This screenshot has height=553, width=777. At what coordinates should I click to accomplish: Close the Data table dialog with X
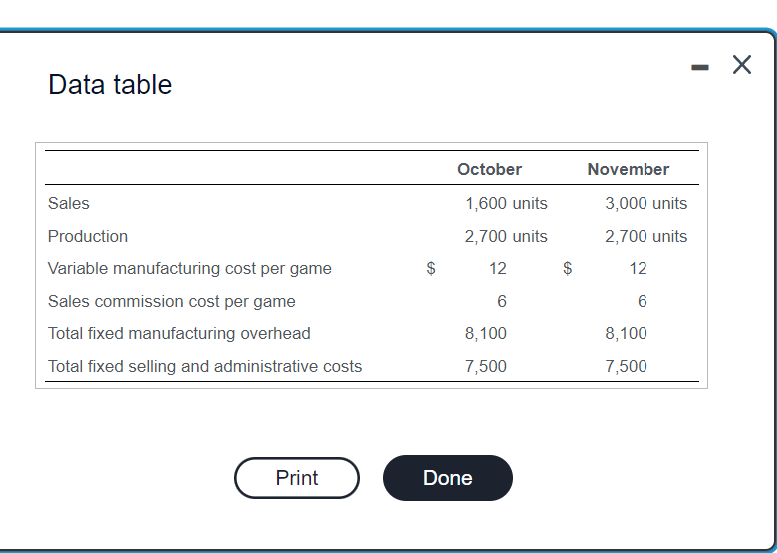pyautogui.click(x=742, y=65)
